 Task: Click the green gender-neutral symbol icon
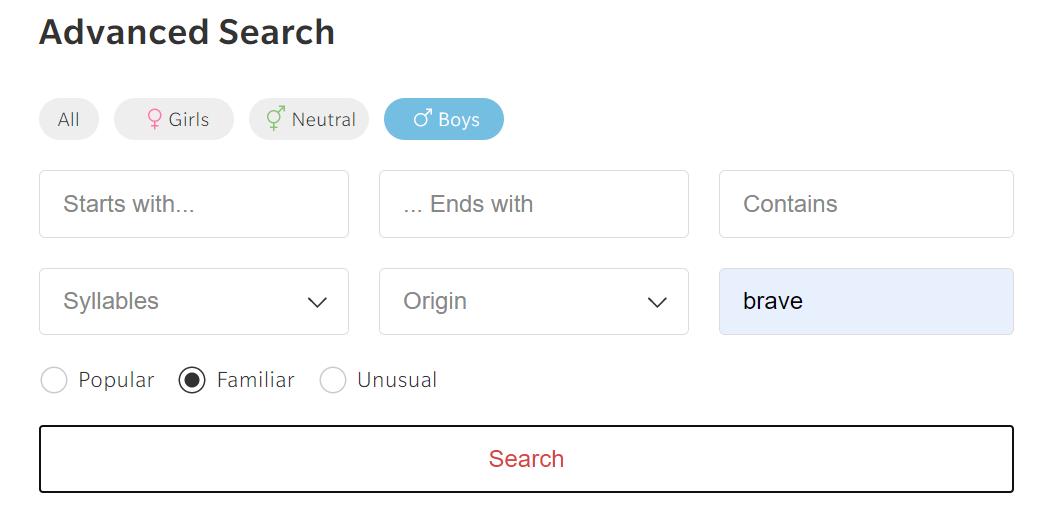pos(275,119)
